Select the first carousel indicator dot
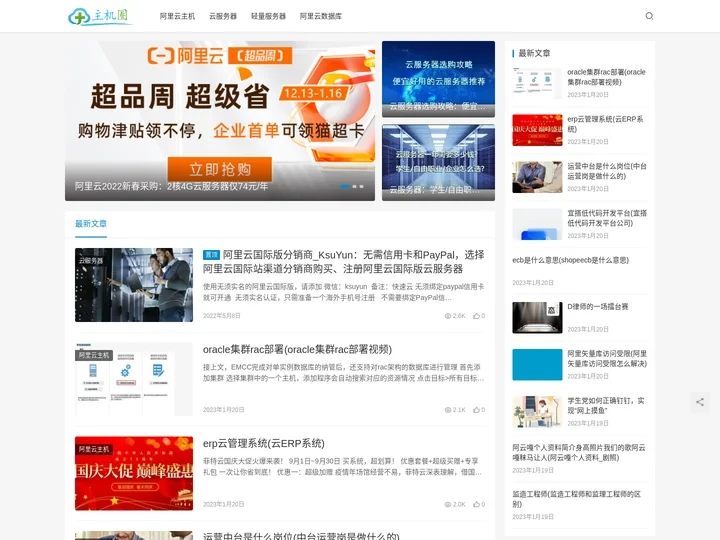Screen dimensions: 720x540 click(345, 186)
